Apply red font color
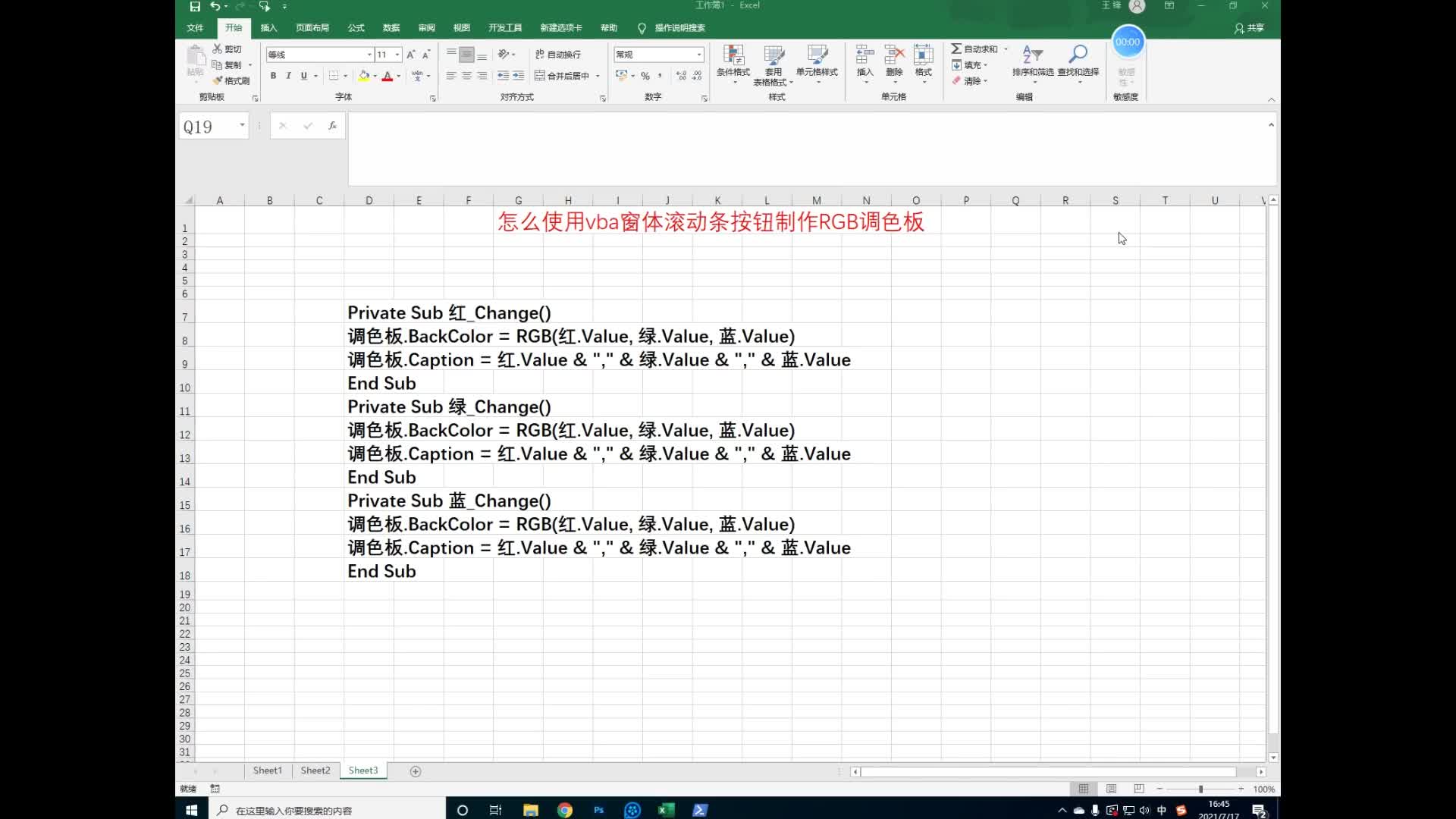 pyautogui.click(x=388, y=76)
